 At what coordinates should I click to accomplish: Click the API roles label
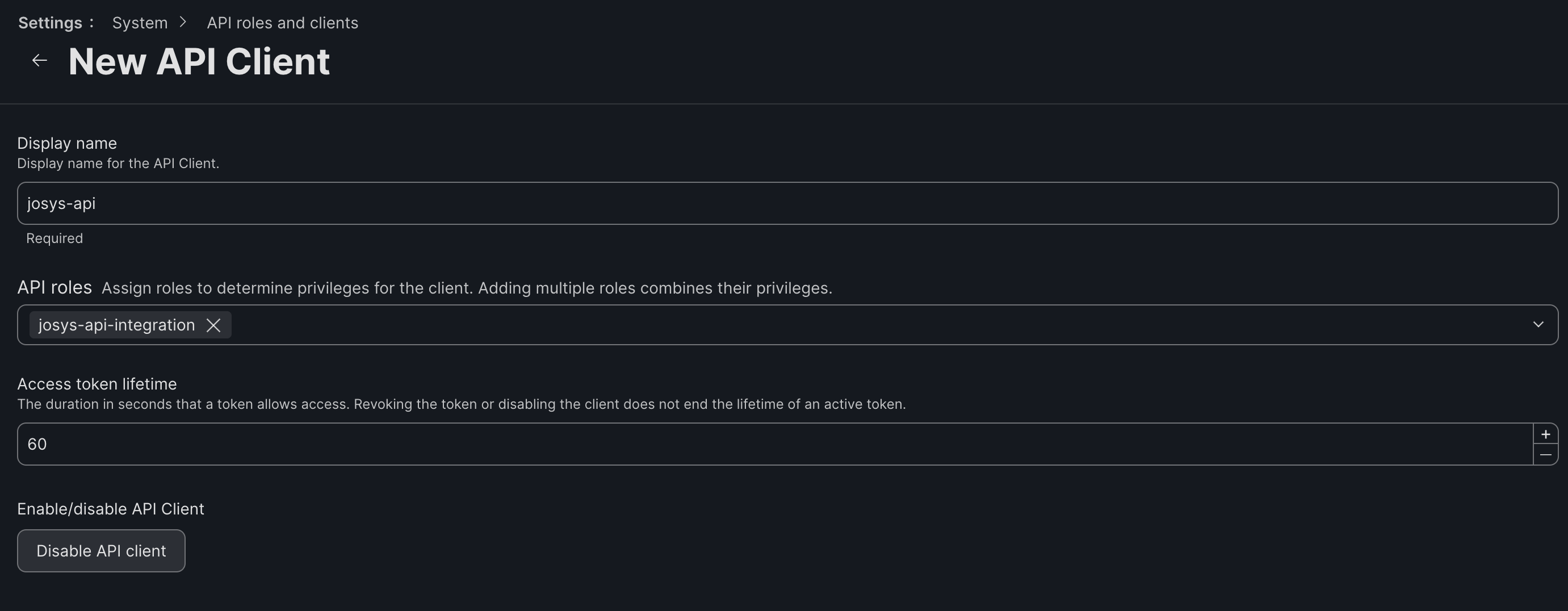[54, 287]
